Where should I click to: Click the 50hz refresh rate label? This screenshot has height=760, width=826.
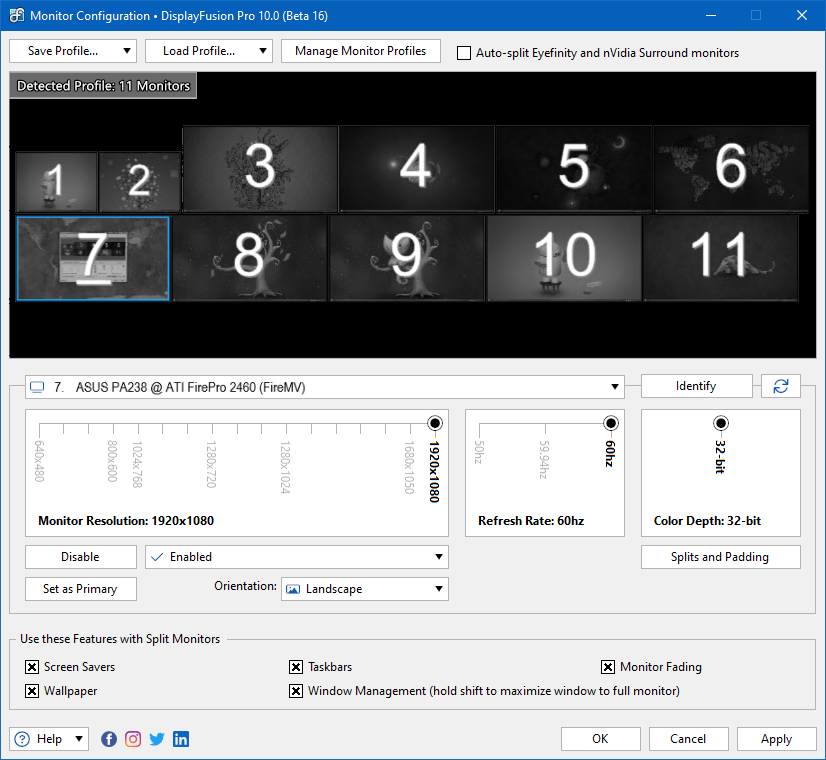478,452
